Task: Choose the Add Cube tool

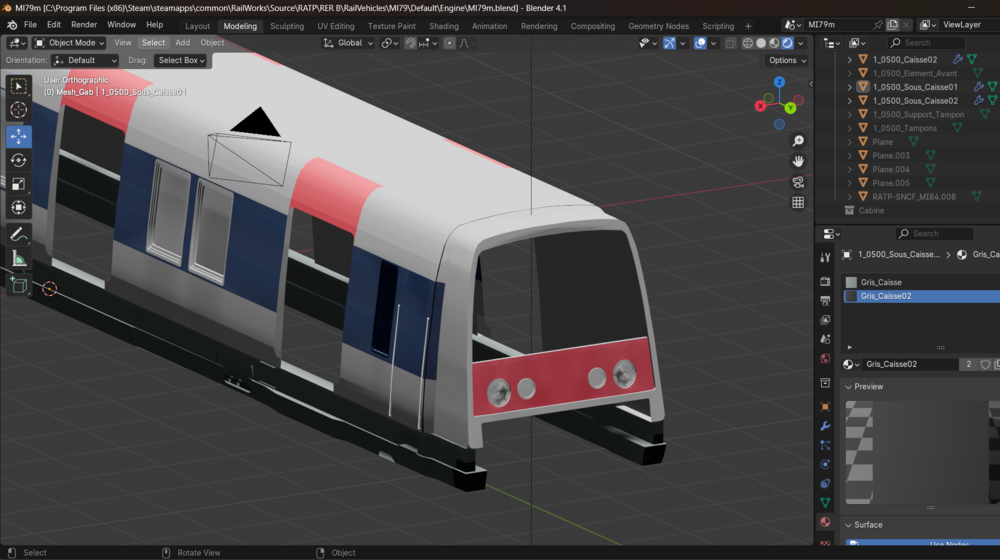Action: point(18,285)
